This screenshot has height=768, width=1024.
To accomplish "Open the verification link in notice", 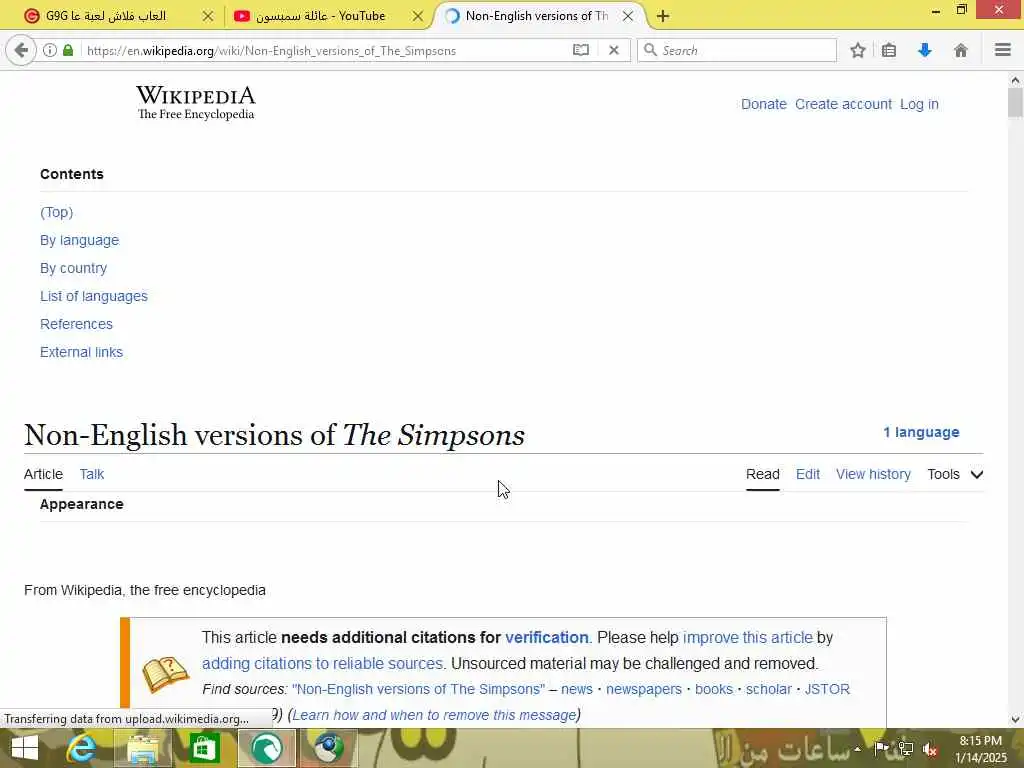I will click(x=547, y=637).
